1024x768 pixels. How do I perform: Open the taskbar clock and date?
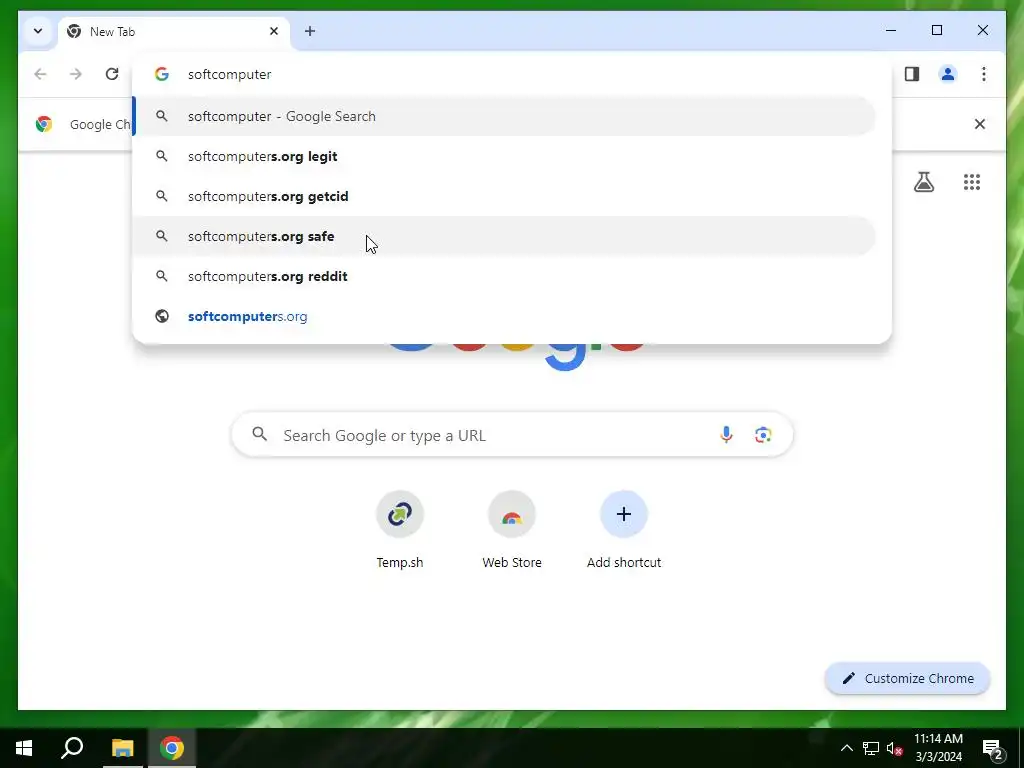(x=938, y=748)
